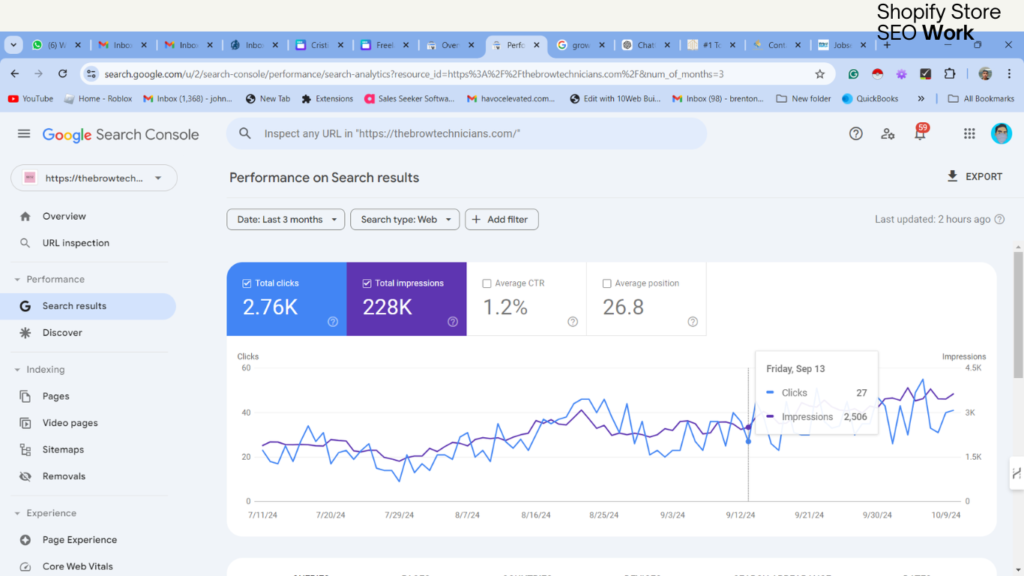Open the All Bookmarks folder
This screenshot has width=1024, height=576.
pos(981,99)
